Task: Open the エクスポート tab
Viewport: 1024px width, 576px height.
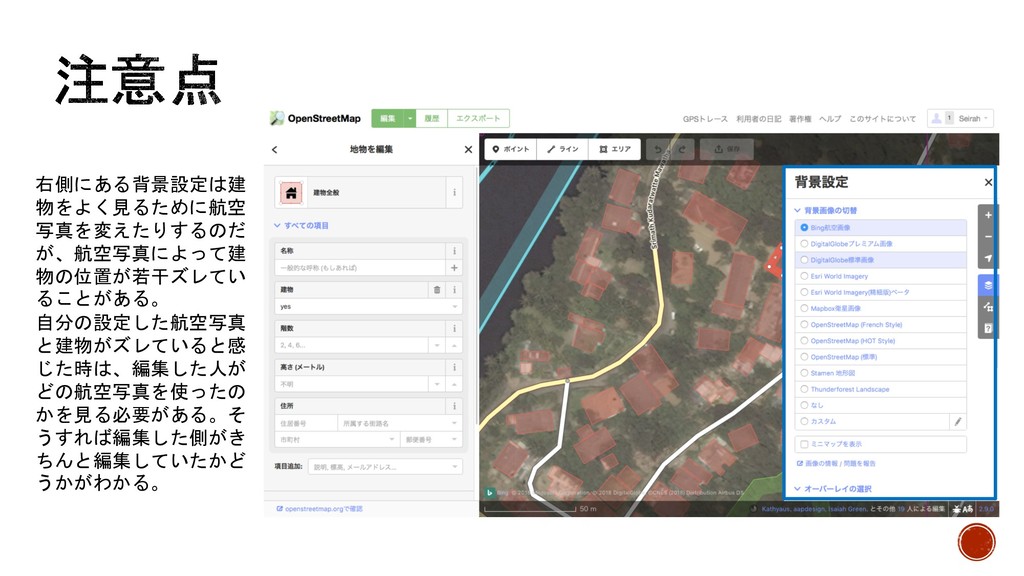Action: point(478,118)
